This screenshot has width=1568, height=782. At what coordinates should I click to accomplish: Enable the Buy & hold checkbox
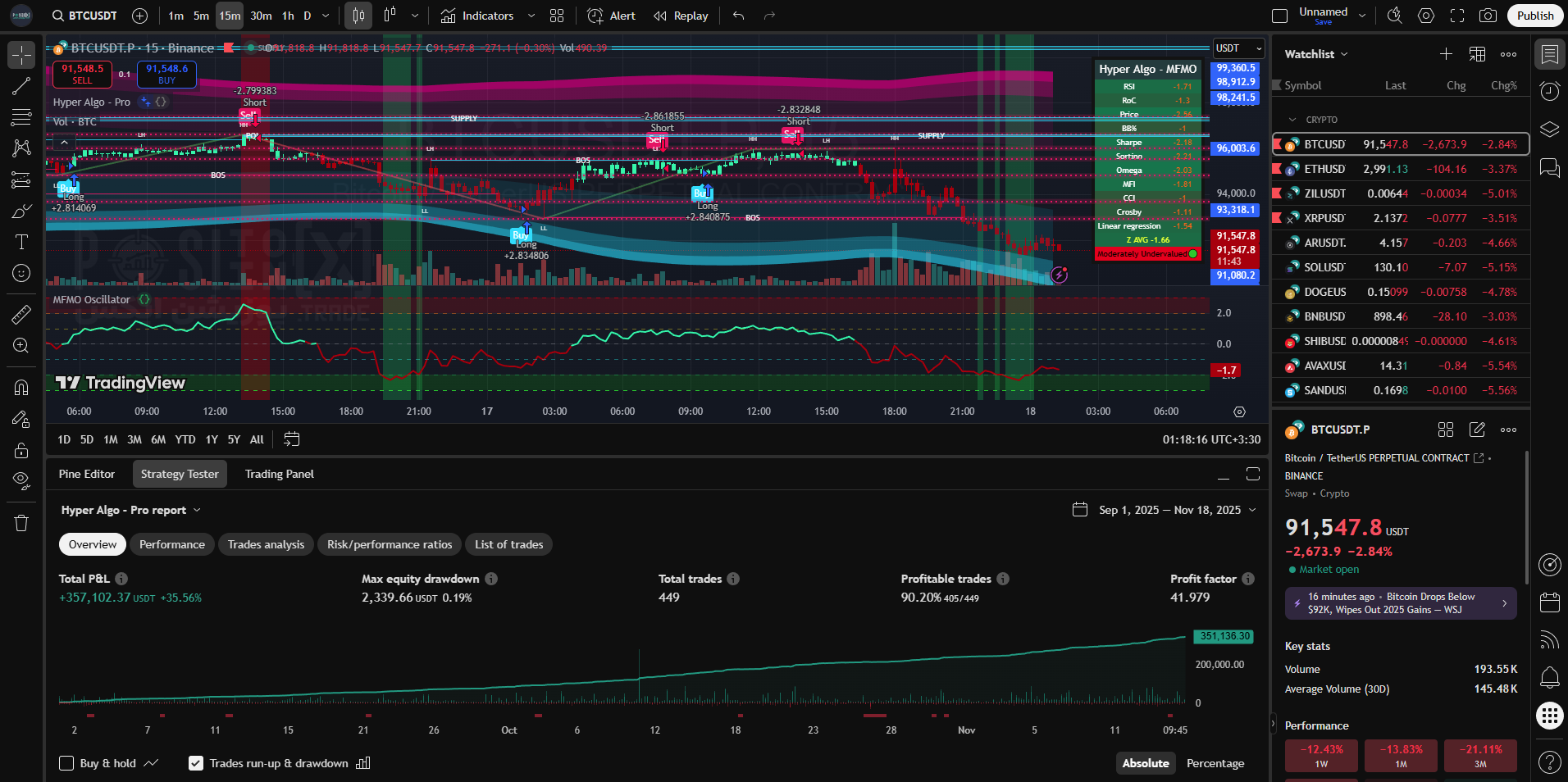point(67,763)
